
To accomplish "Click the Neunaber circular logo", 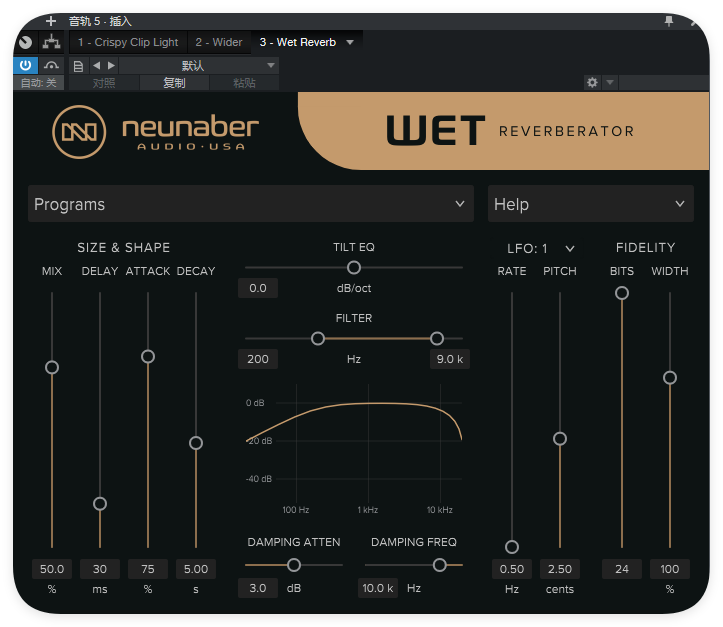I will (79, 132).
